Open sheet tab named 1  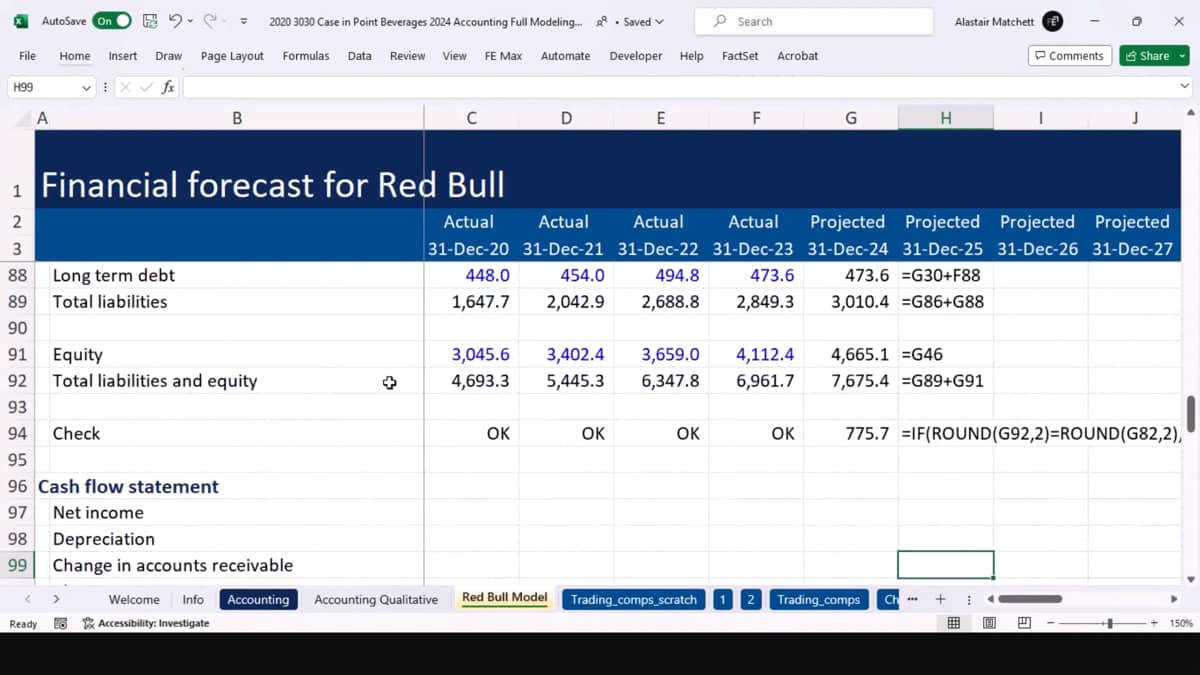click(723, 599)
